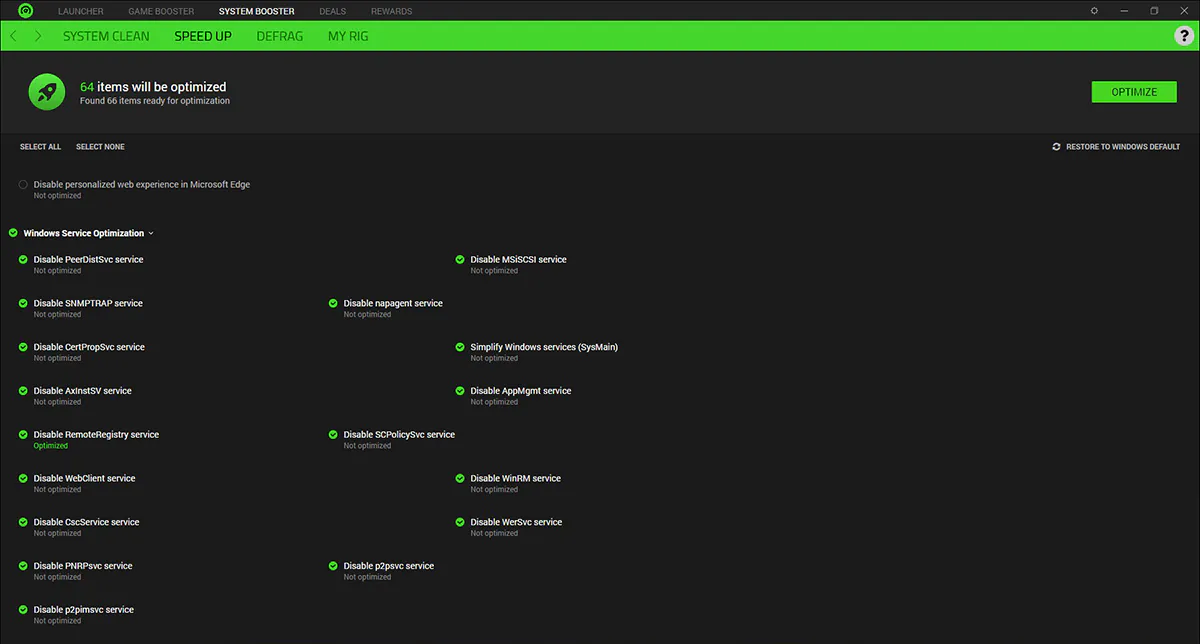Restore to Windows Default

[x=1116, y=147]
